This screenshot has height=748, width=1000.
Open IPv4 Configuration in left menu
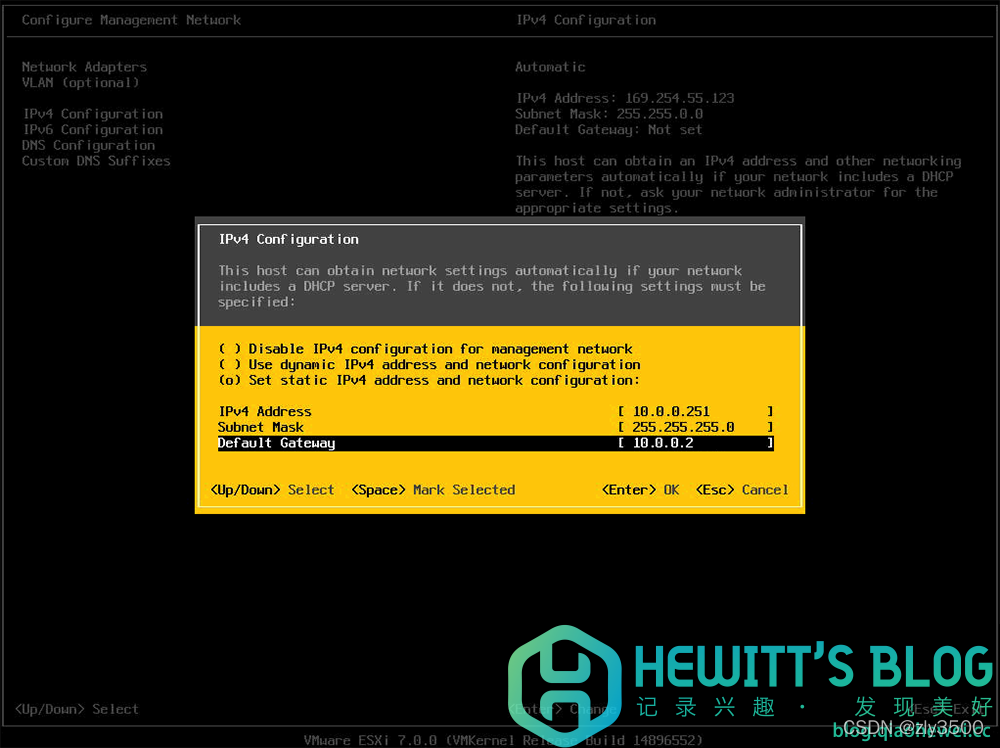(92, 114)
